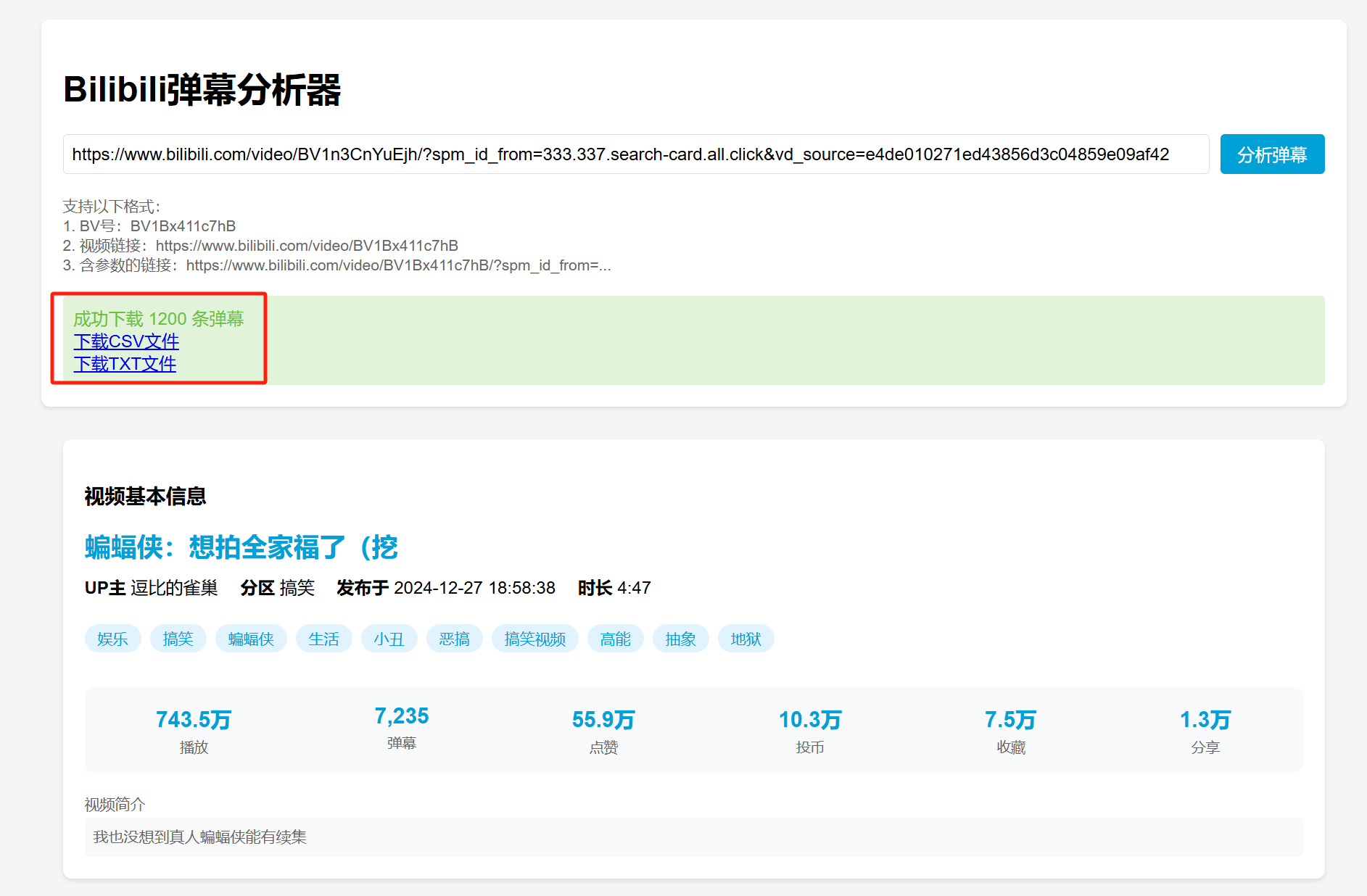Open the 下载CSV文件 download link
This screenshot has width=1367, height=896.
click(x=126, y=341)
